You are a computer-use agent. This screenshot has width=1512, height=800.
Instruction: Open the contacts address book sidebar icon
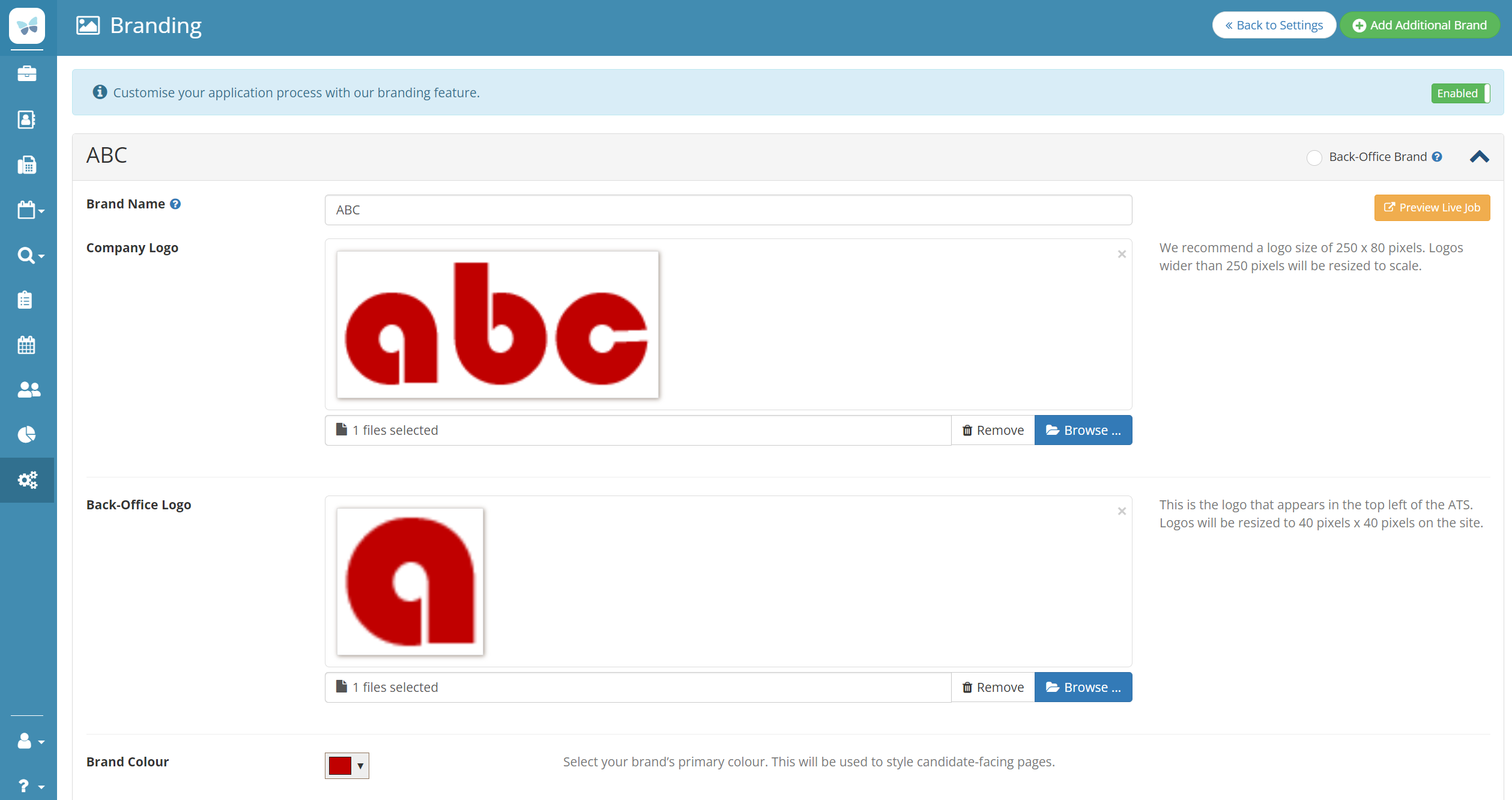[x=26, y=120]
